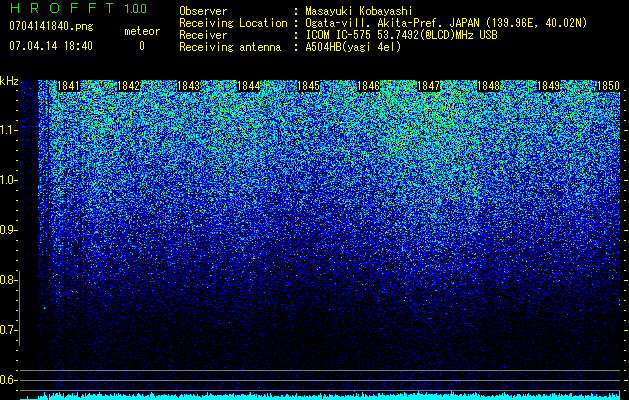Click the 1849 time marker
Screen dimensions: 629x400
pos(549,86)
